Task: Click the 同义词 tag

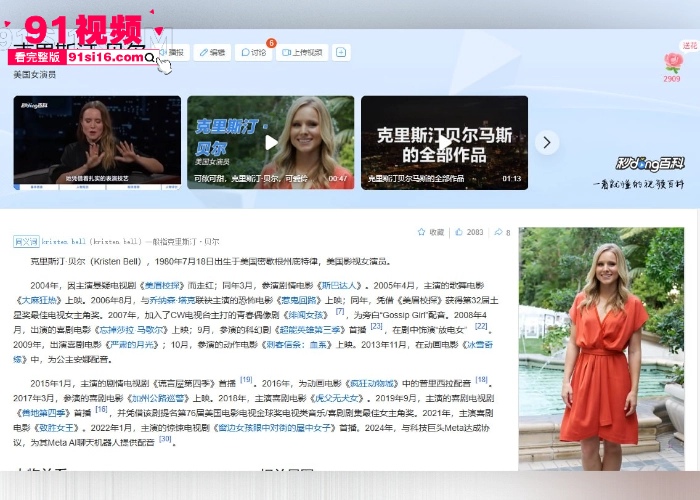Action: pyautogui.click(x=26, y=242)
